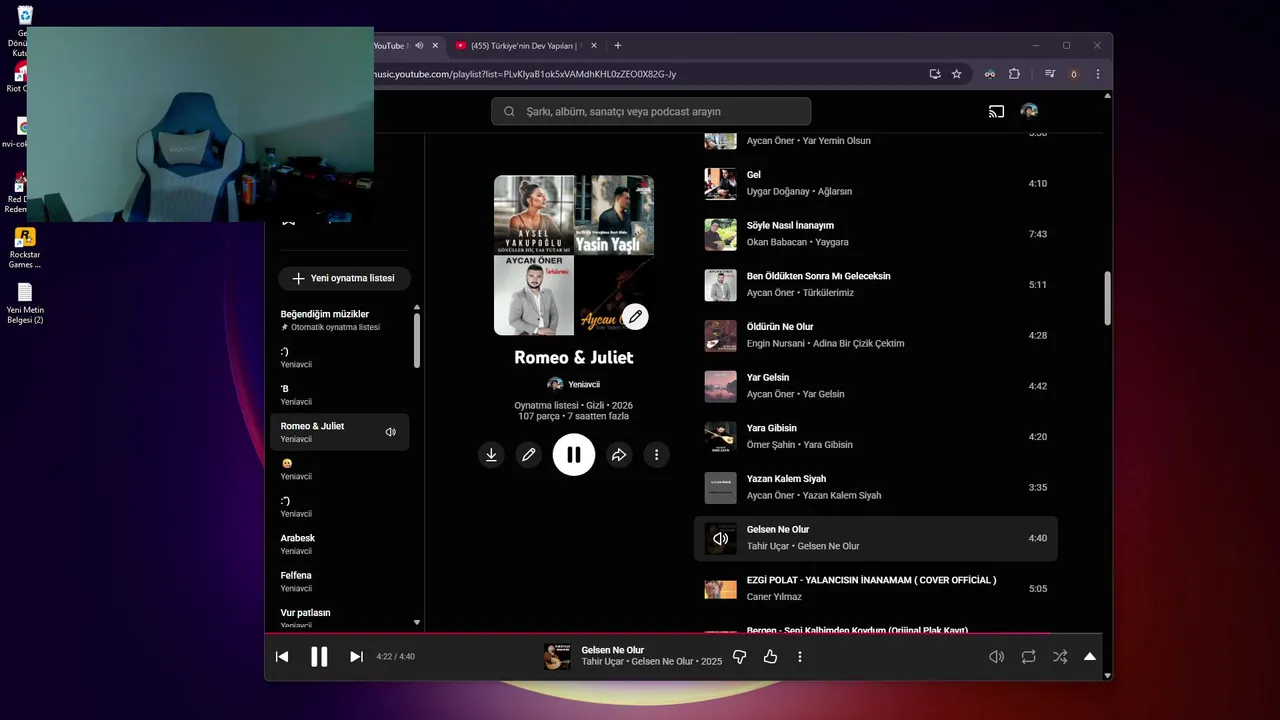Image resolution: width=1280 pixels, height=720 pixels.
Task: Click the search field for songs and albums
Action: [651, 111]
